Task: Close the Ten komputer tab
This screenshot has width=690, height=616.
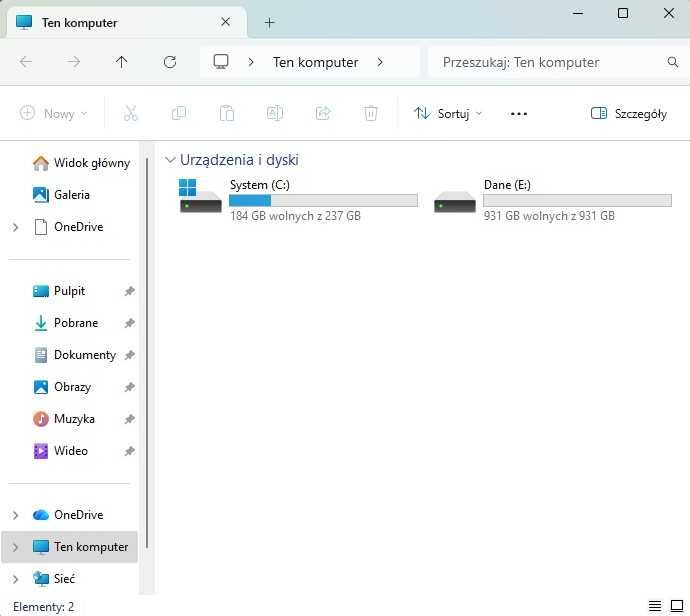Action: pyautogui.click(x=225, y=22)
